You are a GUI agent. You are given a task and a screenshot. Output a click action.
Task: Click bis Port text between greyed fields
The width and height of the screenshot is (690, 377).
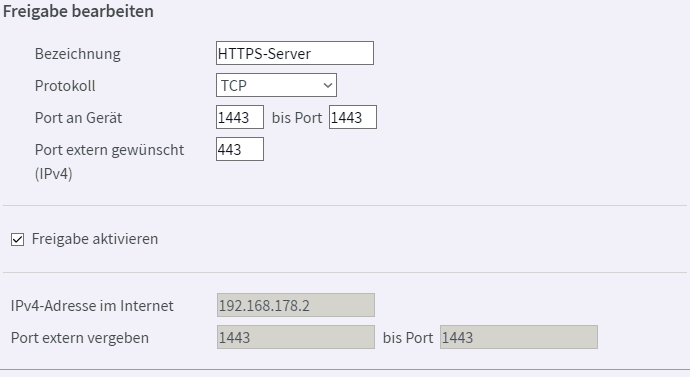coord(408,338)
